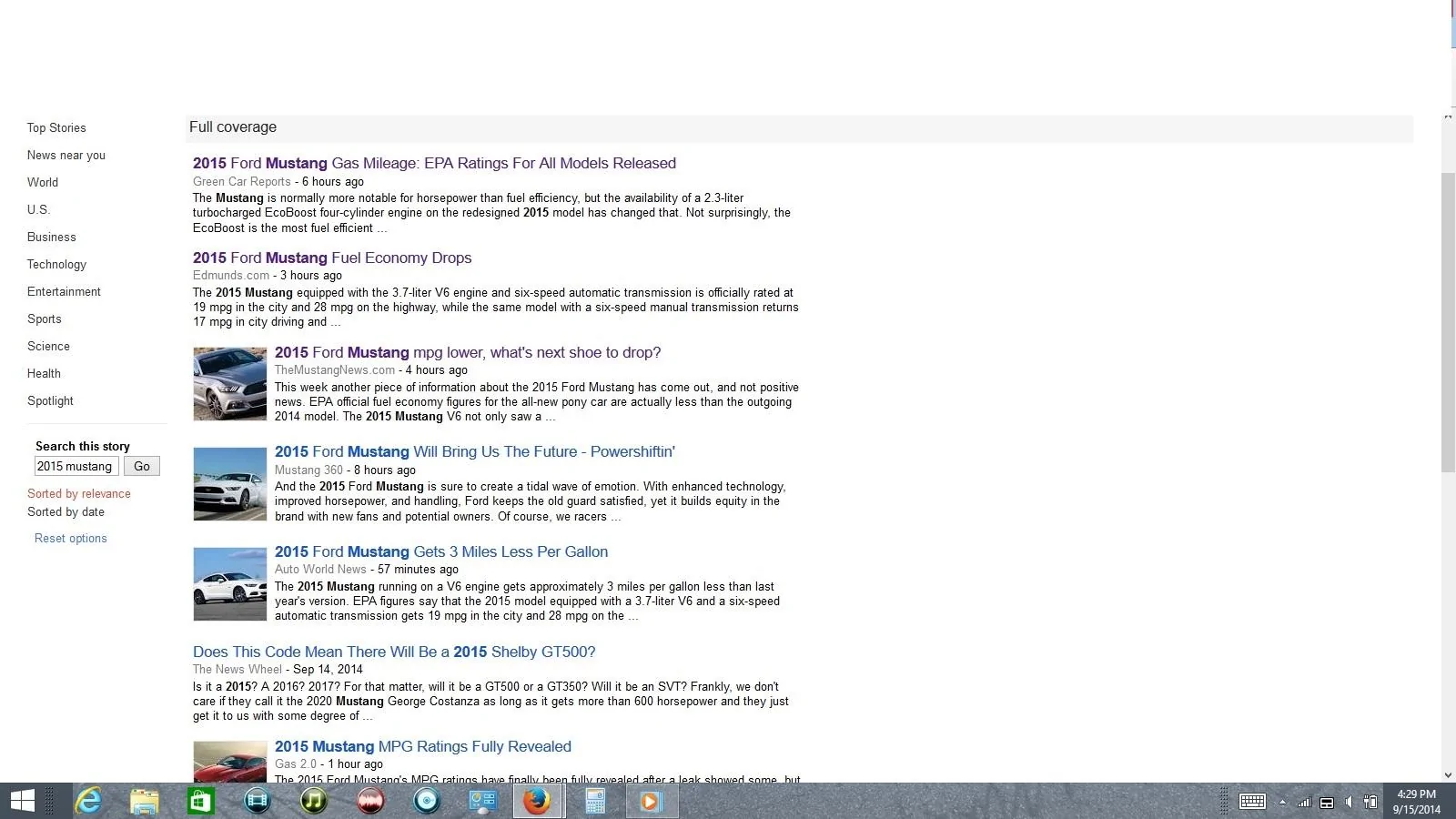Open the Technology news section
Image resolution: width=1456 pixels, height=819 pixels.
pos(56,264)
